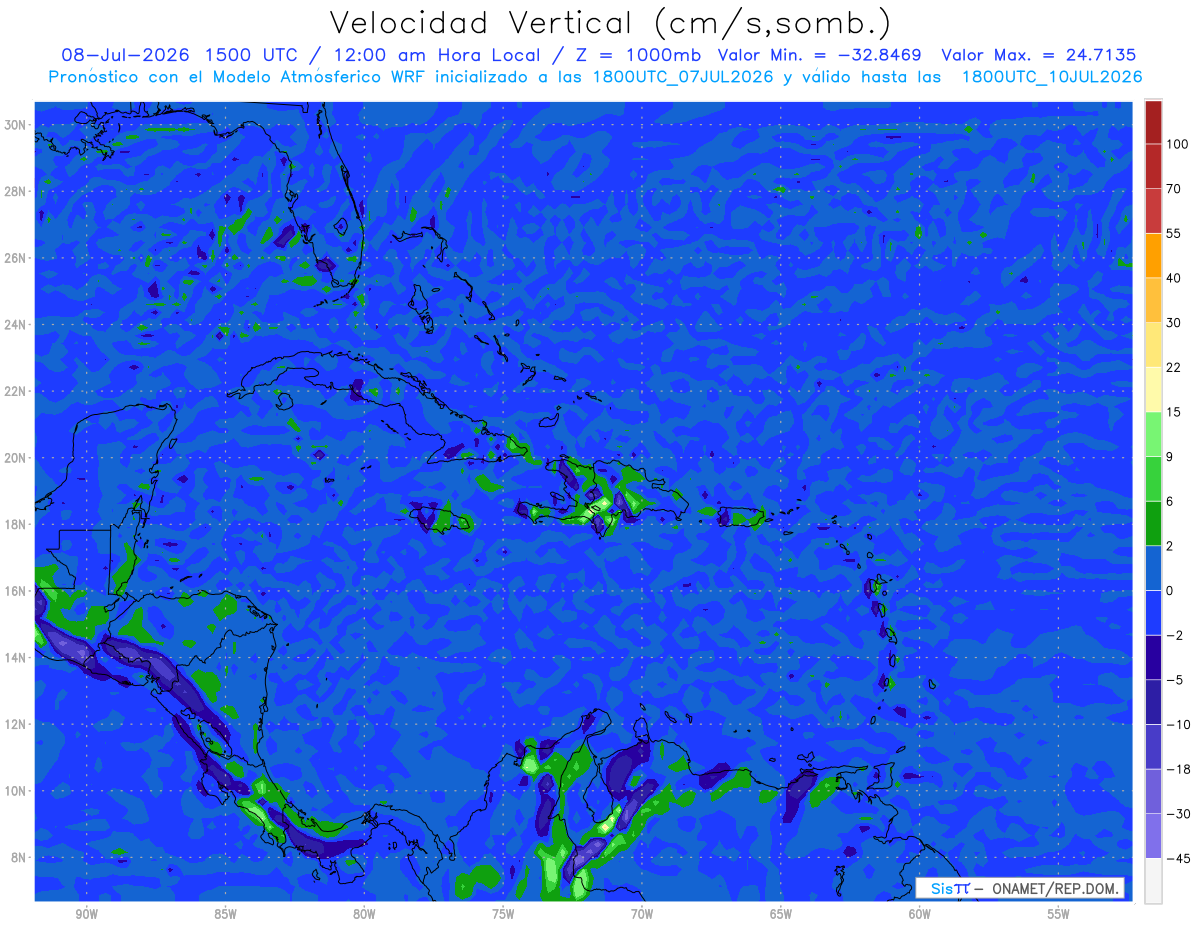Click the color bar label "-45"
The width and height of the screenshot is (1200, 927).
pos(1177,858)
